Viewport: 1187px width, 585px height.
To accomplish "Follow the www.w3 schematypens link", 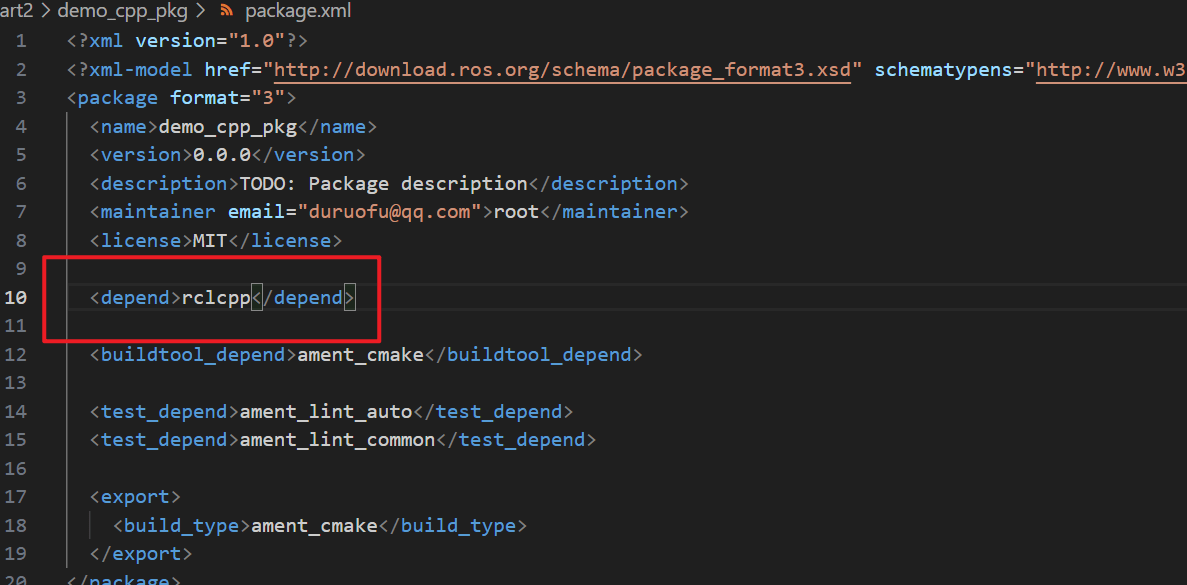I will click(1110, 70).
